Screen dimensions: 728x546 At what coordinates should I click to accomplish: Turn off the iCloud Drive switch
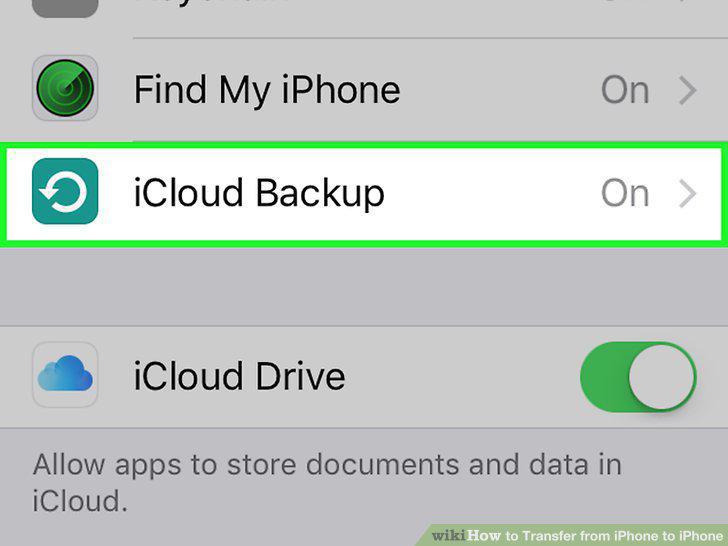click(x=638, y=376)
